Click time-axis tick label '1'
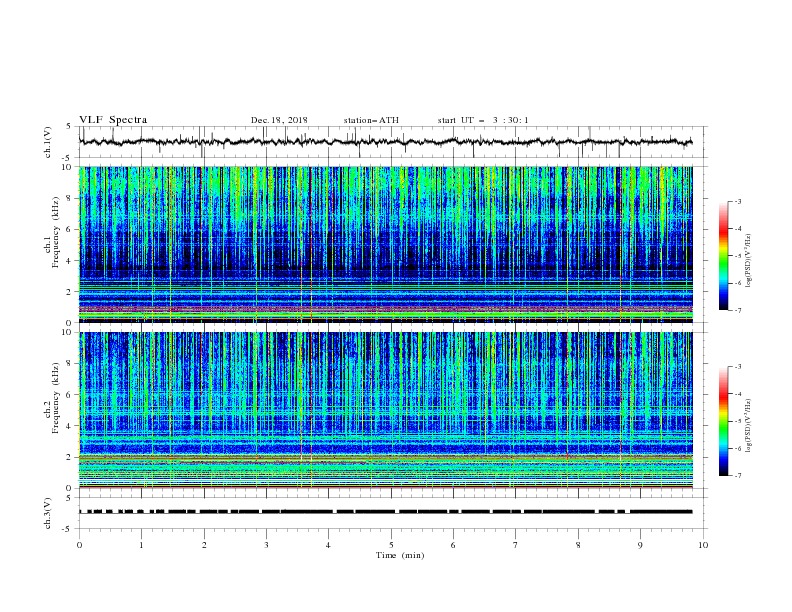 (141, 545)
